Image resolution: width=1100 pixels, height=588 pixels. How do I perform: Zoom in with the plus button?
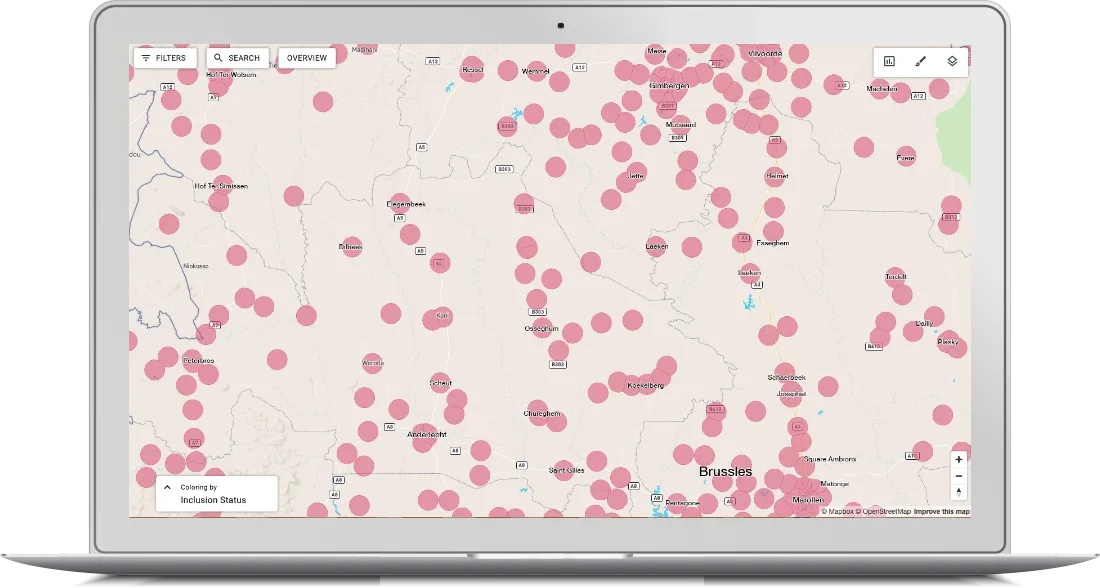[x=959, y=460]
